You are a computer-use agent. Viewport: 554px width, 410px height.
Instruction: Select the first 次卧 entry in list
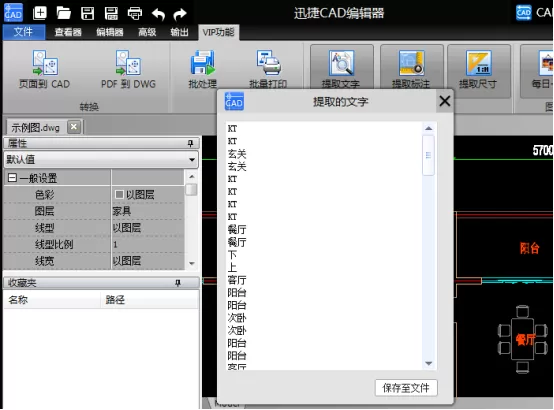[x=237, y=318]
